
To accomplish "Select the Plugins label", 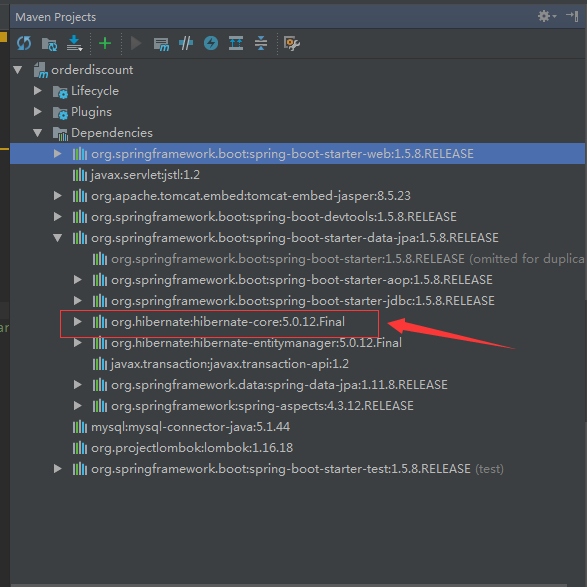I will (x=91, y=112).
